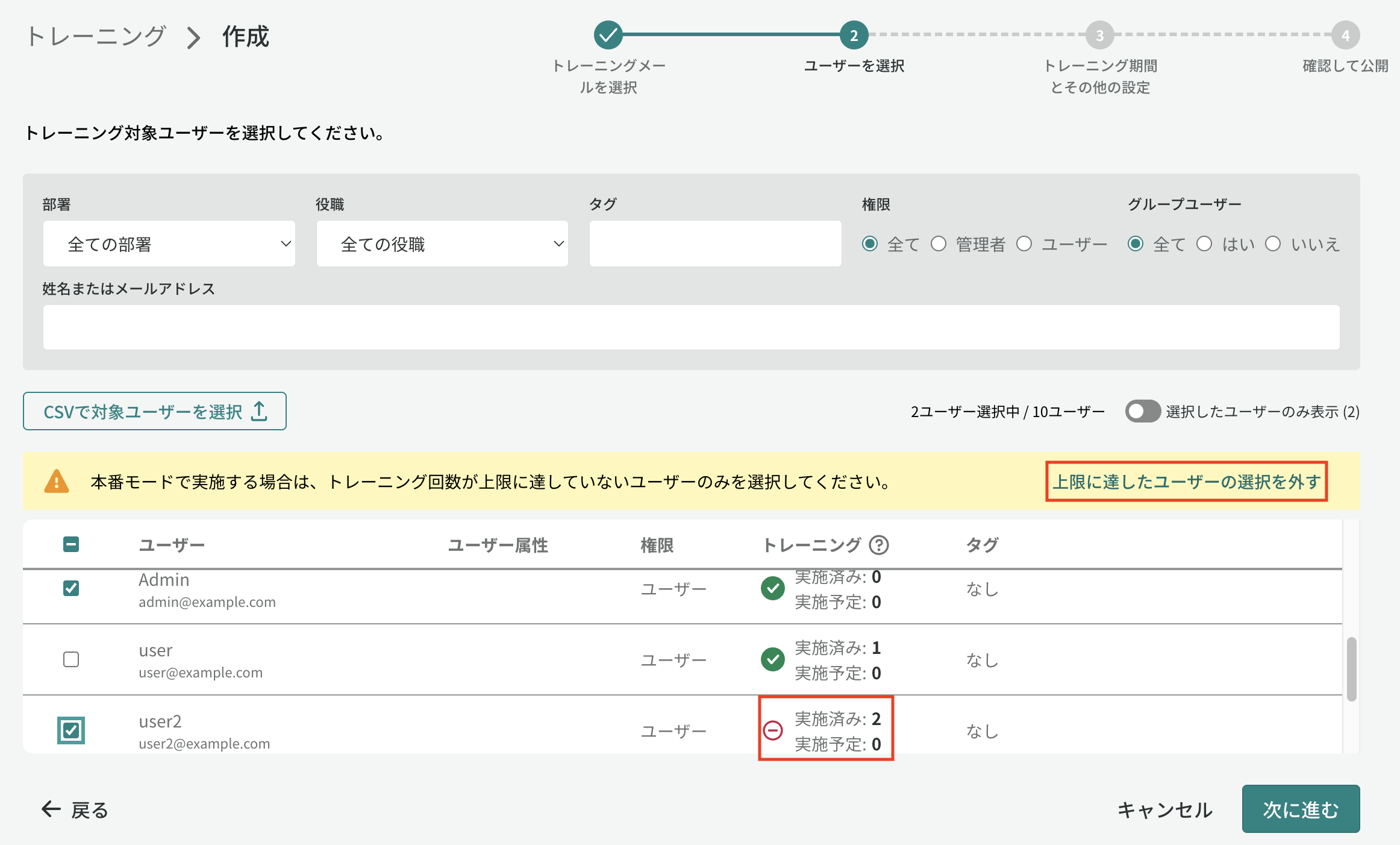Image resolution: width=1400 pixels, height=845 pixels.
Task: Click the タグ filter input field
Action: [715, 243]
